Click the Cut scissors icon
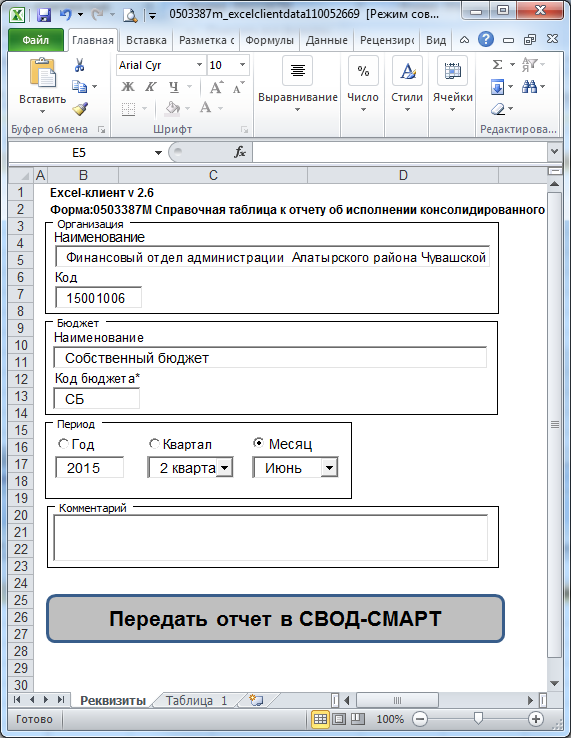This screenshot has height=738, width=571. pos(80,65)
